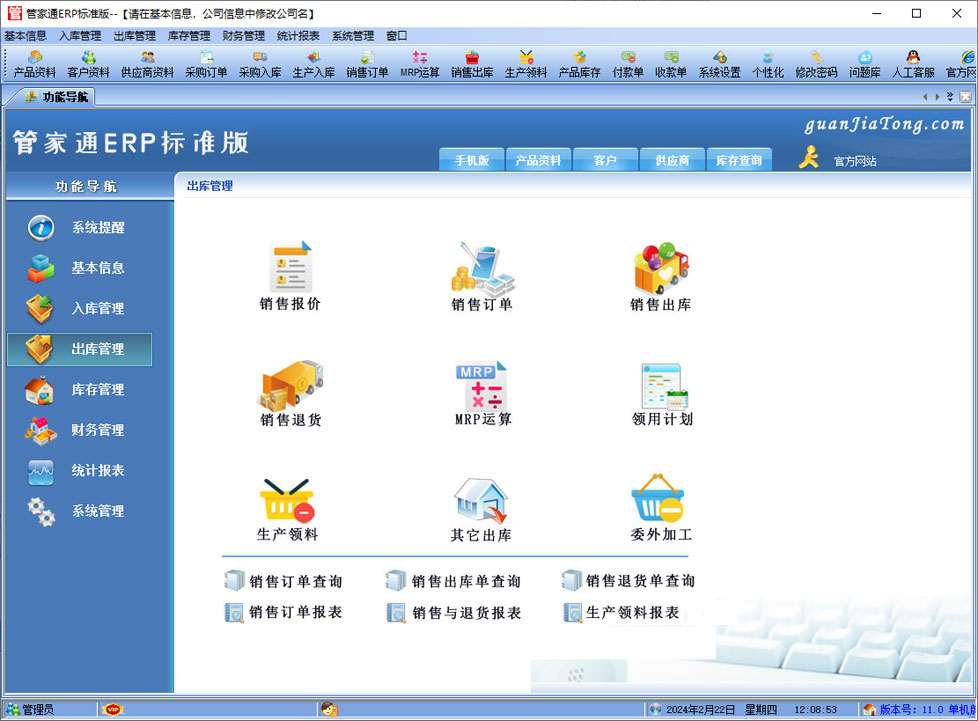
Task: Click the 其它出库 house icon
Action: coord(481,500)
